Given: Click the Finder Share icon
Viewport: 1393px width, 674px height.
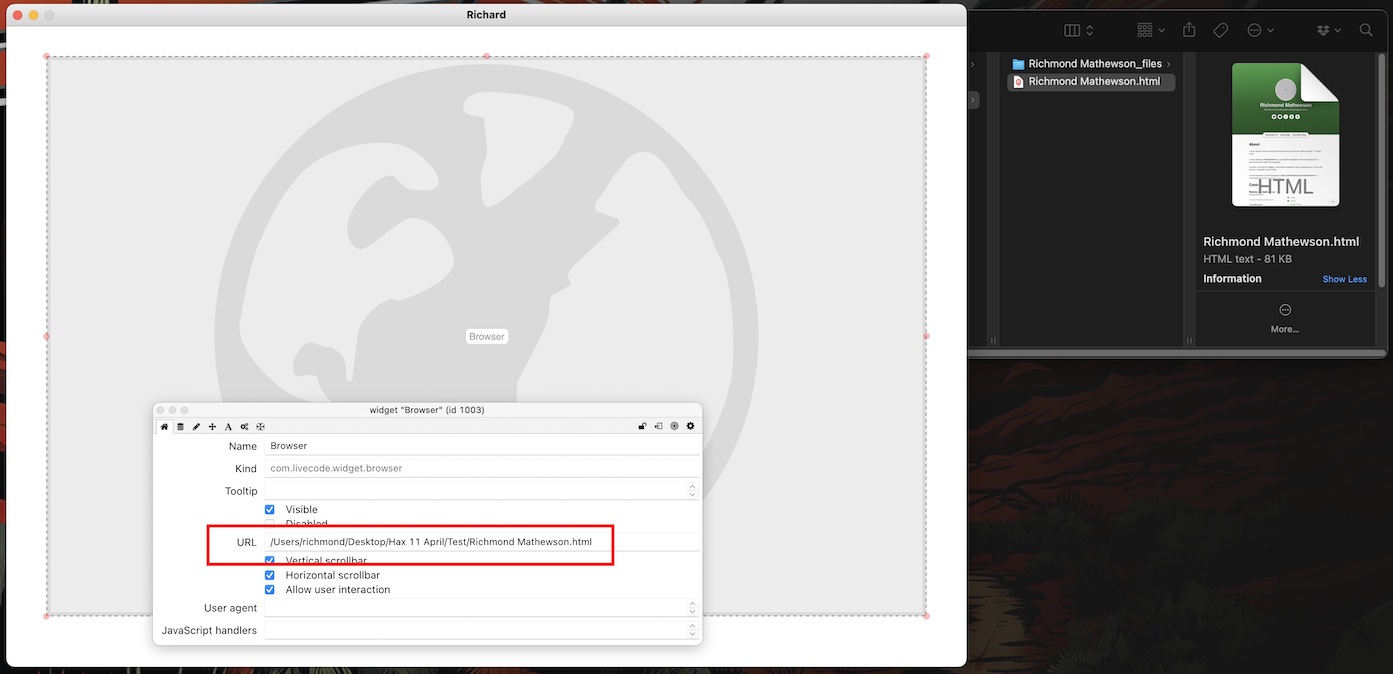Looking at the screenshot, I should pos(1189,31).
